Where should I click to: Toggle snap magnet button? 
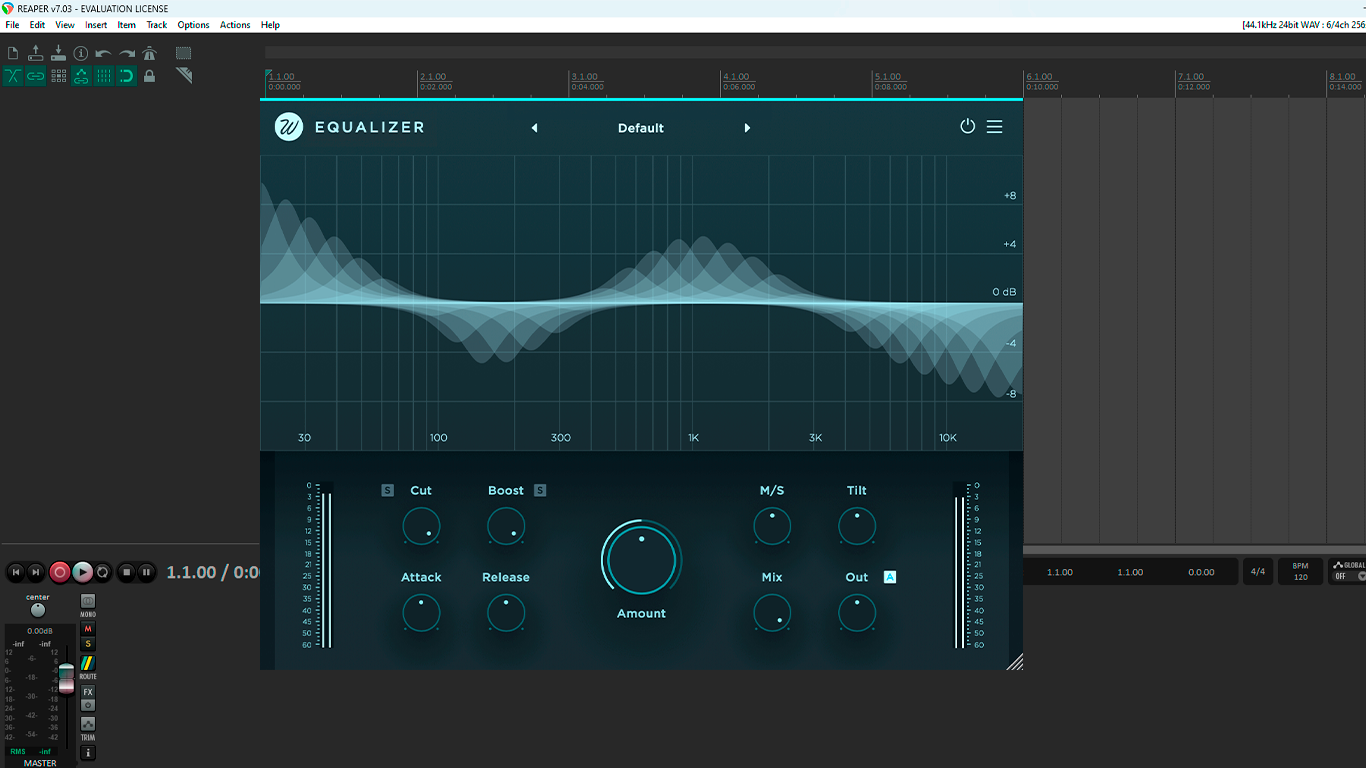point(127,75)
